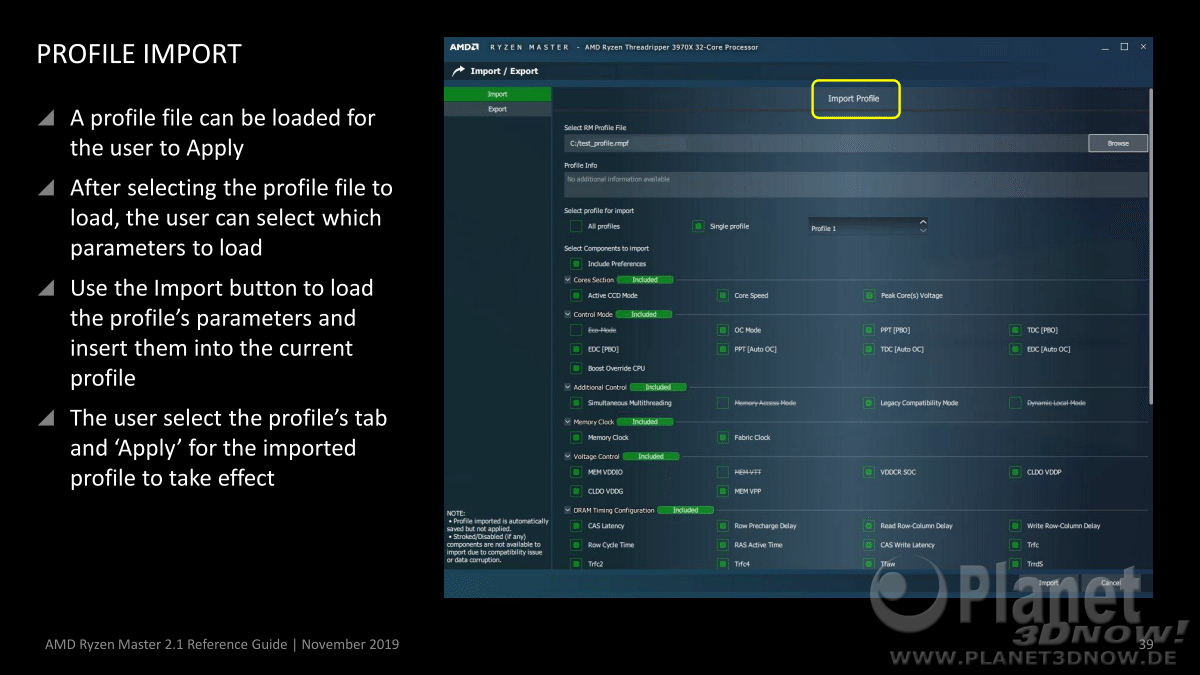Click the vertical scrollbar of import list
Screen dimensions: 1200x675
point(1151,246)
